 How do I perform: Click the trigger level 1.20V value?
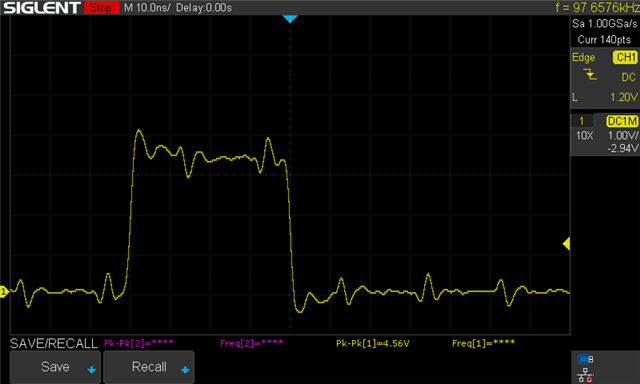(624, 97)
